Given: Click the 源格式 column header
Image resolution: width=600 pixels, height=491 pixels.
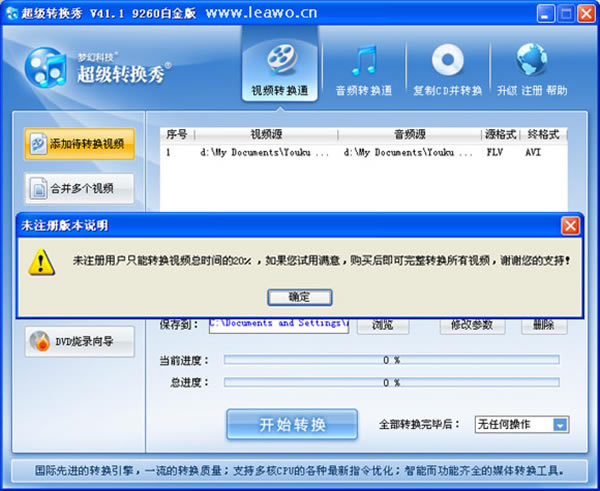Looking at the screenshot, I should (x=501, y=134).
